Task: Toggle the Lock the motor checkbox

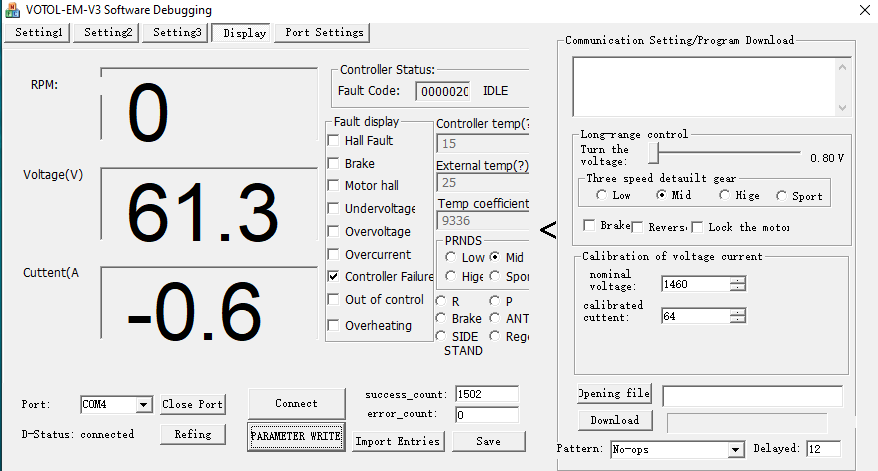Action: [698, 227]
